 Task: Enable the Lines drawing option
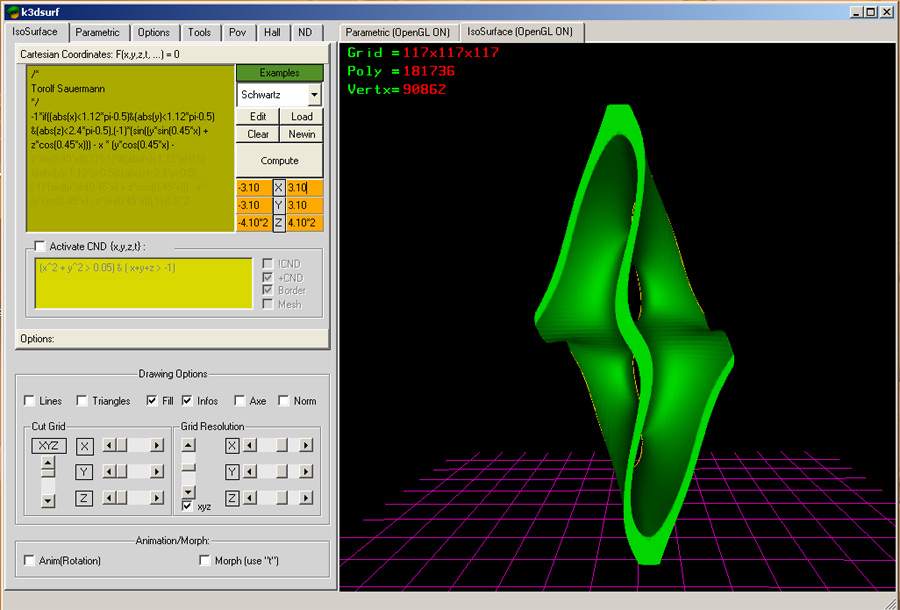click(29, 401)
